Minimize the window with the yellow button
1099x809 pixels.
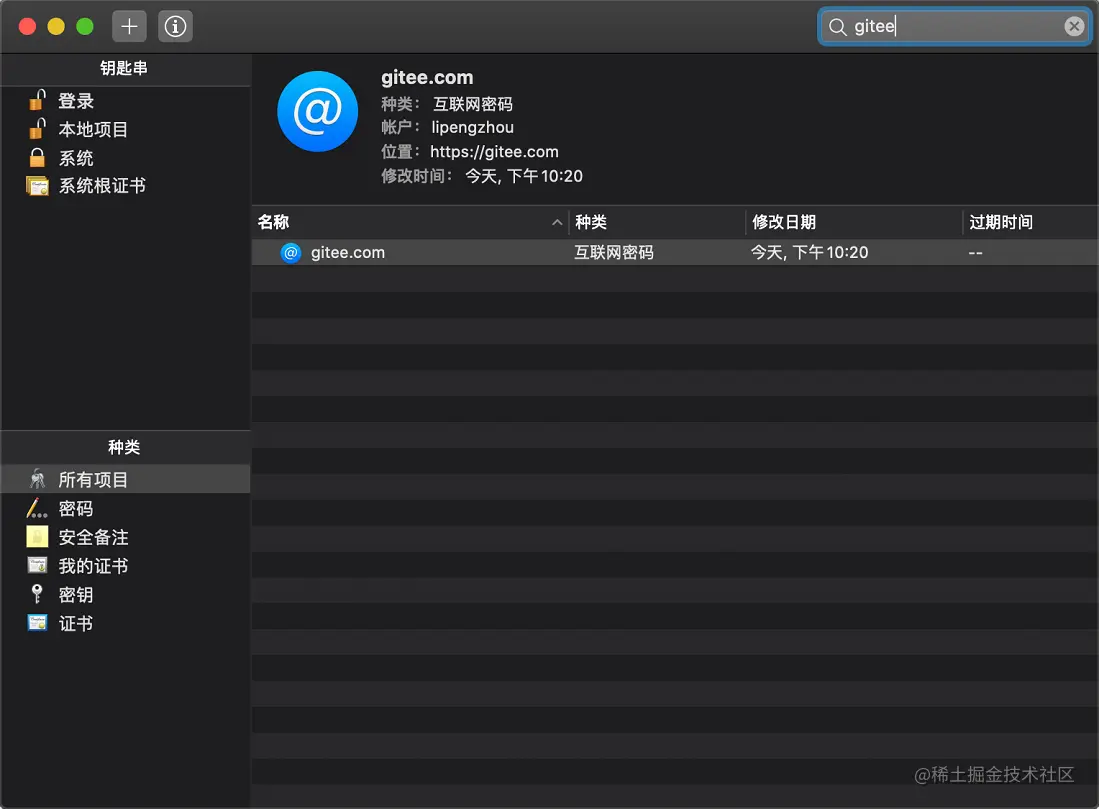56,27
